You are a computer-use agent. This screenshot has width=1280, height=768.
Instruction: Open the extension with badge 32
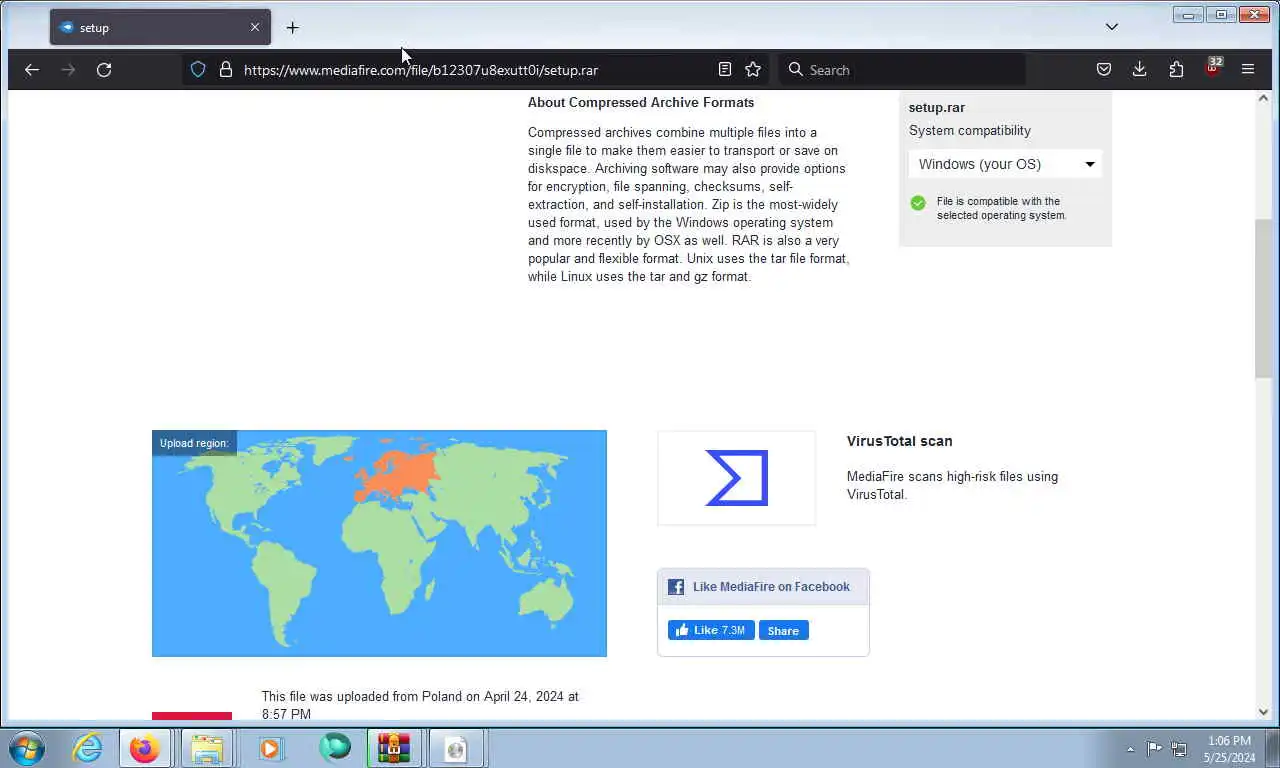coord(1213,68)
